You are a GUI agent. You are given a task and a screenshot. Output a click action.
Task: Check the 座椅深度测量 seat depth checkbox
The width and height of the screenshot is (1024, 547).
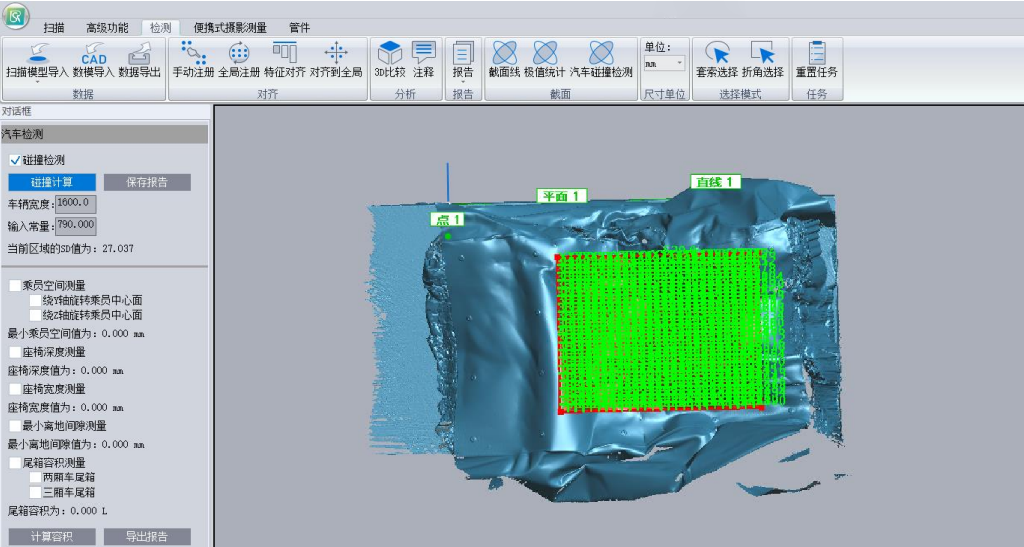coord(15,352)
